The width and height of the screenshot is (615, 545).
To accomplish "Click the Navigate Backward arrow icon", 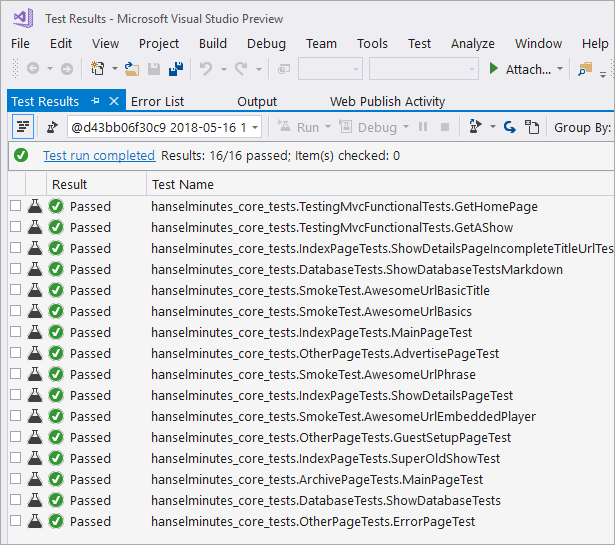I will [33, 69].
